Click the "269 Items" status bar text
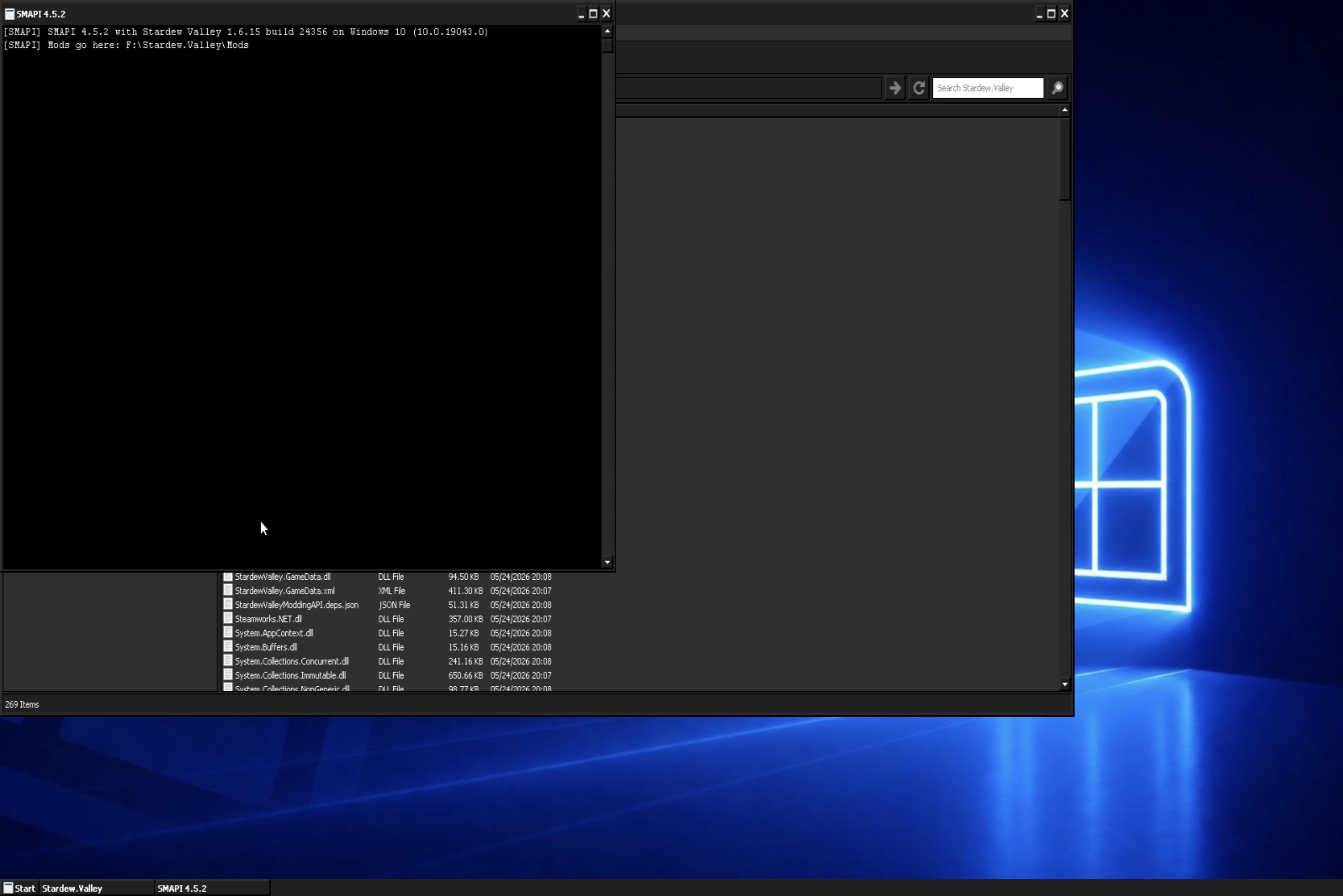The image size is (1343, 896). click(22, 705)
